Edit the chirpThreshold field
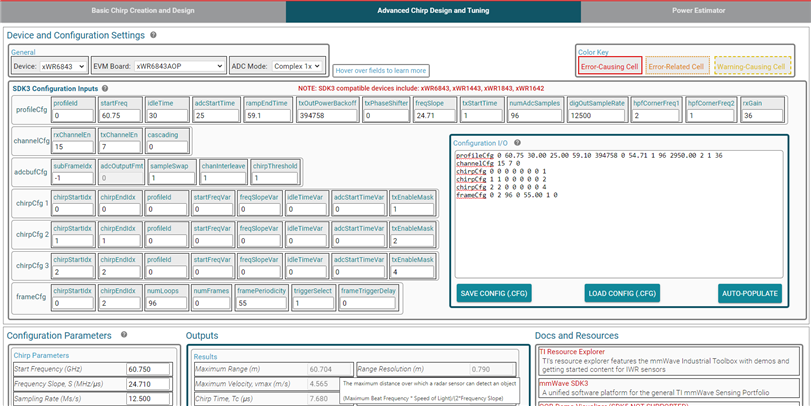 (275, 178)
